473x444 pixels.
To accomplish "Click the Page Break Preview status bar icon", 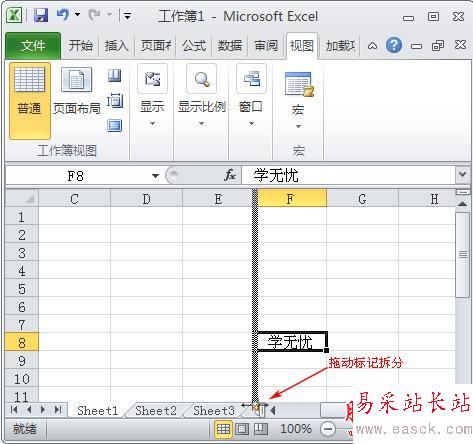I will pyautogui.click(x=261, y=429).
